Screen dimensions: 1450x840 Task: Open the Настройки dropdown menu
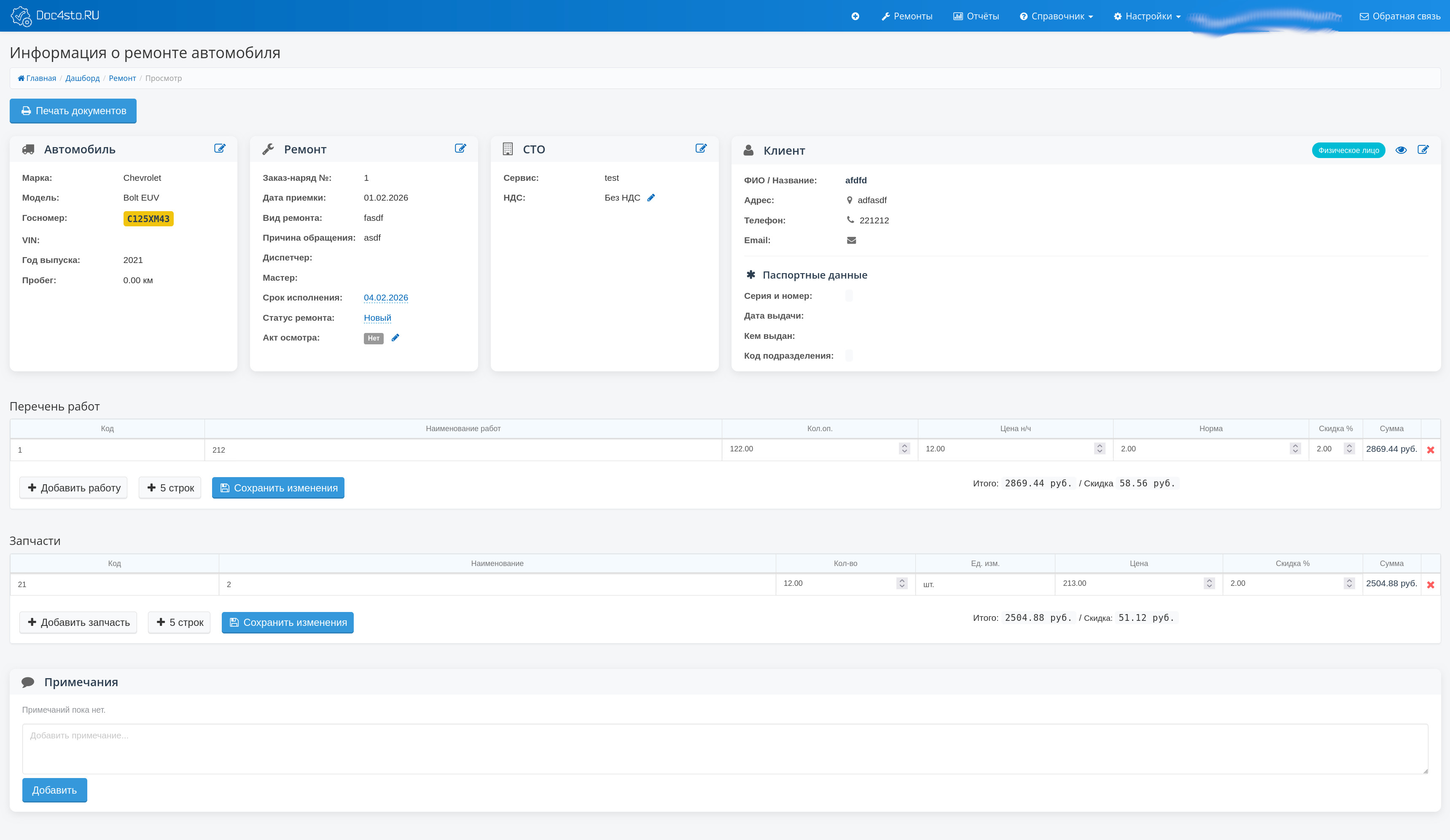pyautogui.click(x=1147, y=16)
